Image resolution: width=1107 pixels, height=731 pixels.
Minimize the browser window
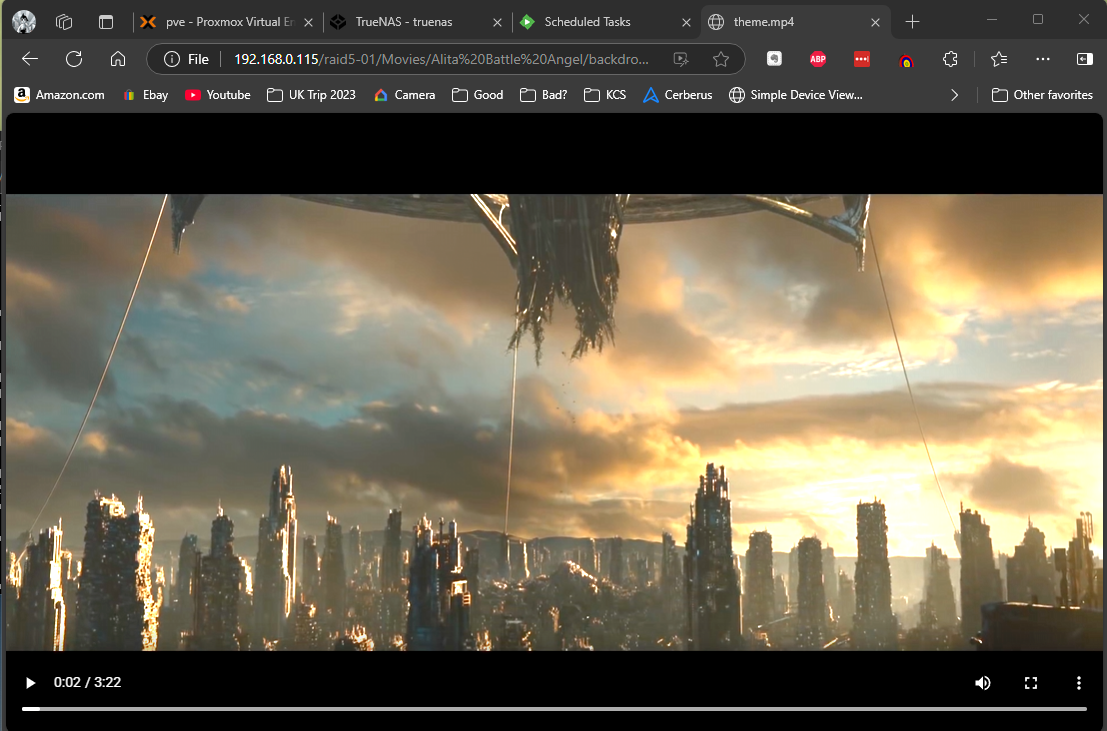click(x=992, y=20)
